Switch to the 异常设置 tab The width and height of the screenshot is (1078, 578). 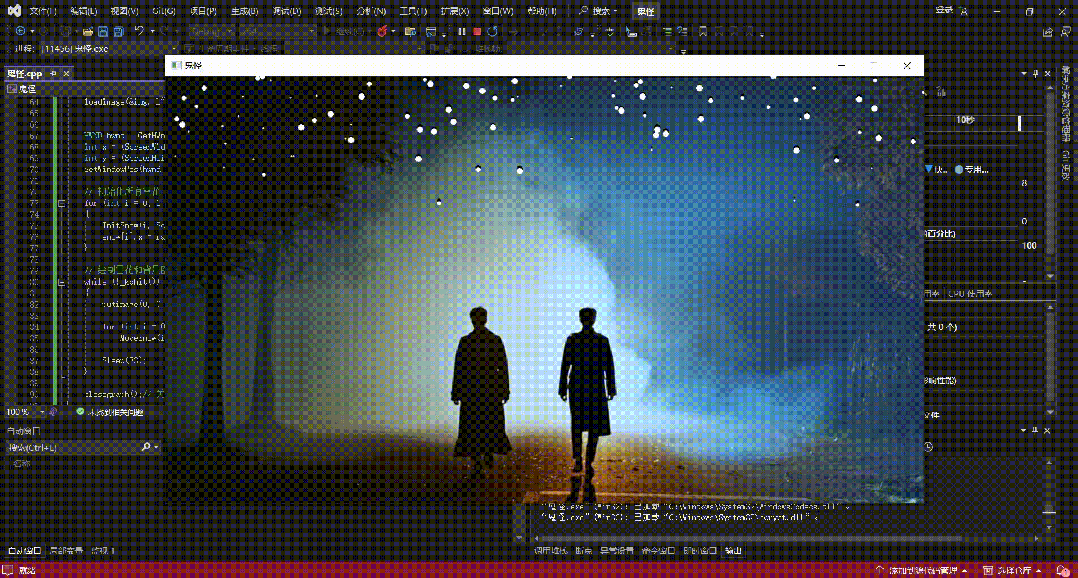(617, 551)
